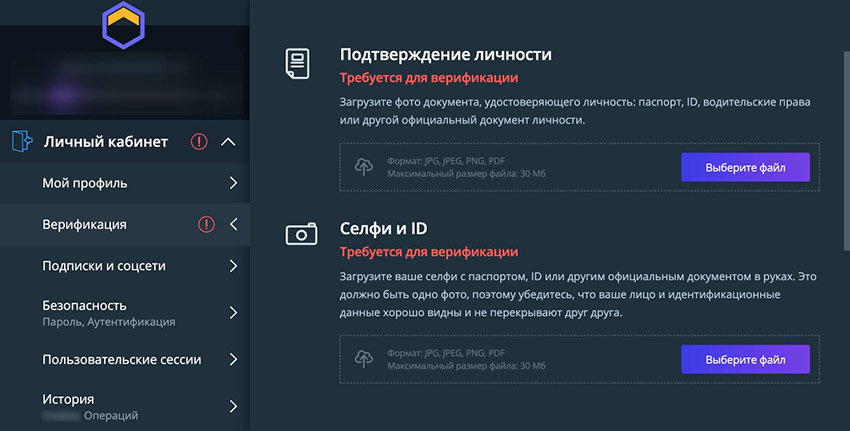Click the cloud upload icon in selfie upload box
Viewport: 850px width, 431px height.
point(364,359)
